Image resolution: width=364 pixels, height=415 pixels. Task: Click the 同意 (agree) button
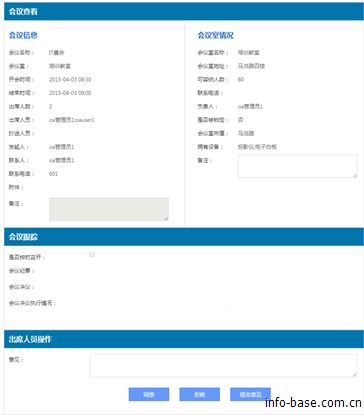tap(149, 394)
